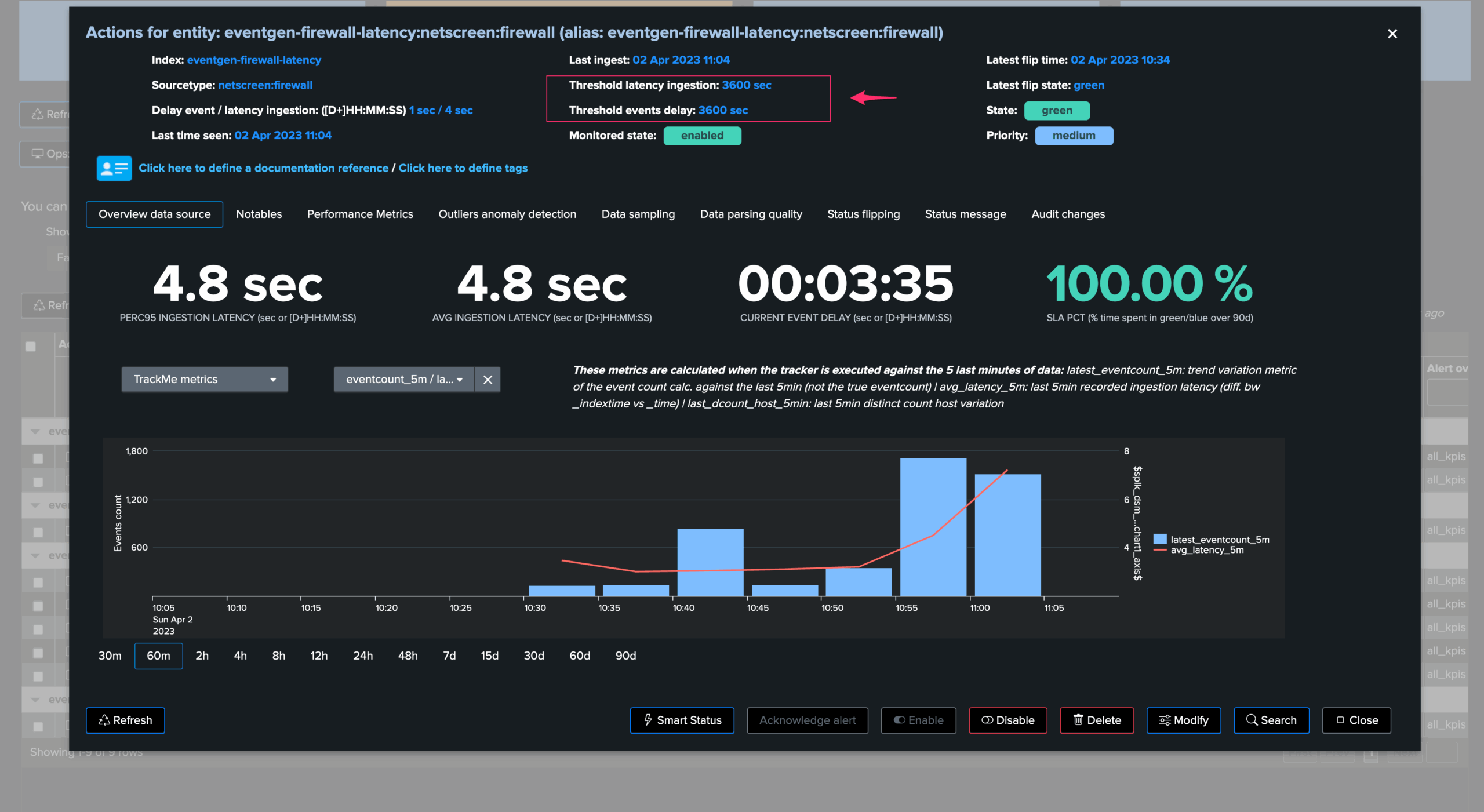
Task: Click the contact-card documentation icon
Action: [x=114, y=168]
